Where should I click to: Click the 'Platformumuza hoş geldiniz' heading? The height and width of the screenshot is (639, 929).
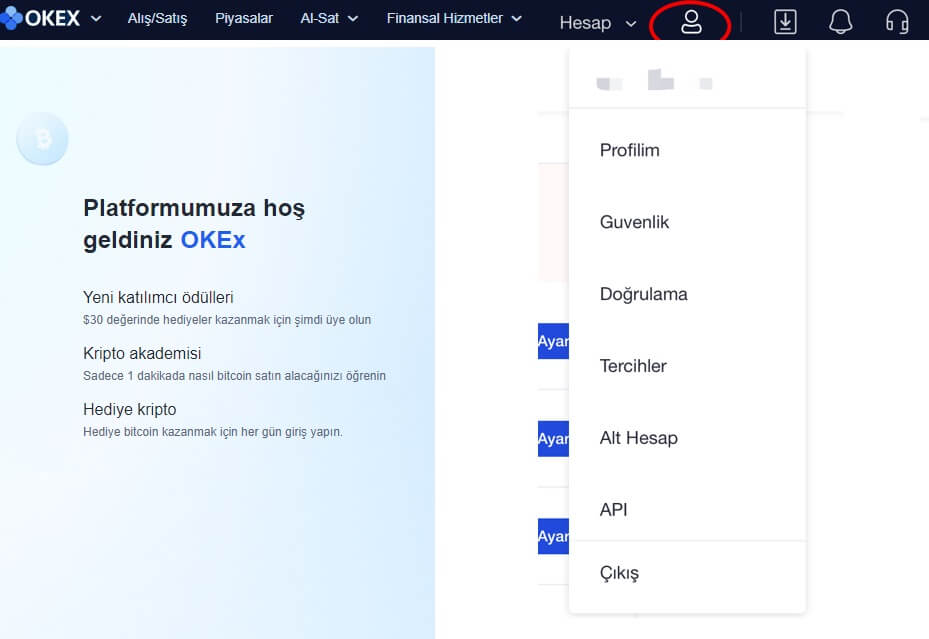[194, 224]
